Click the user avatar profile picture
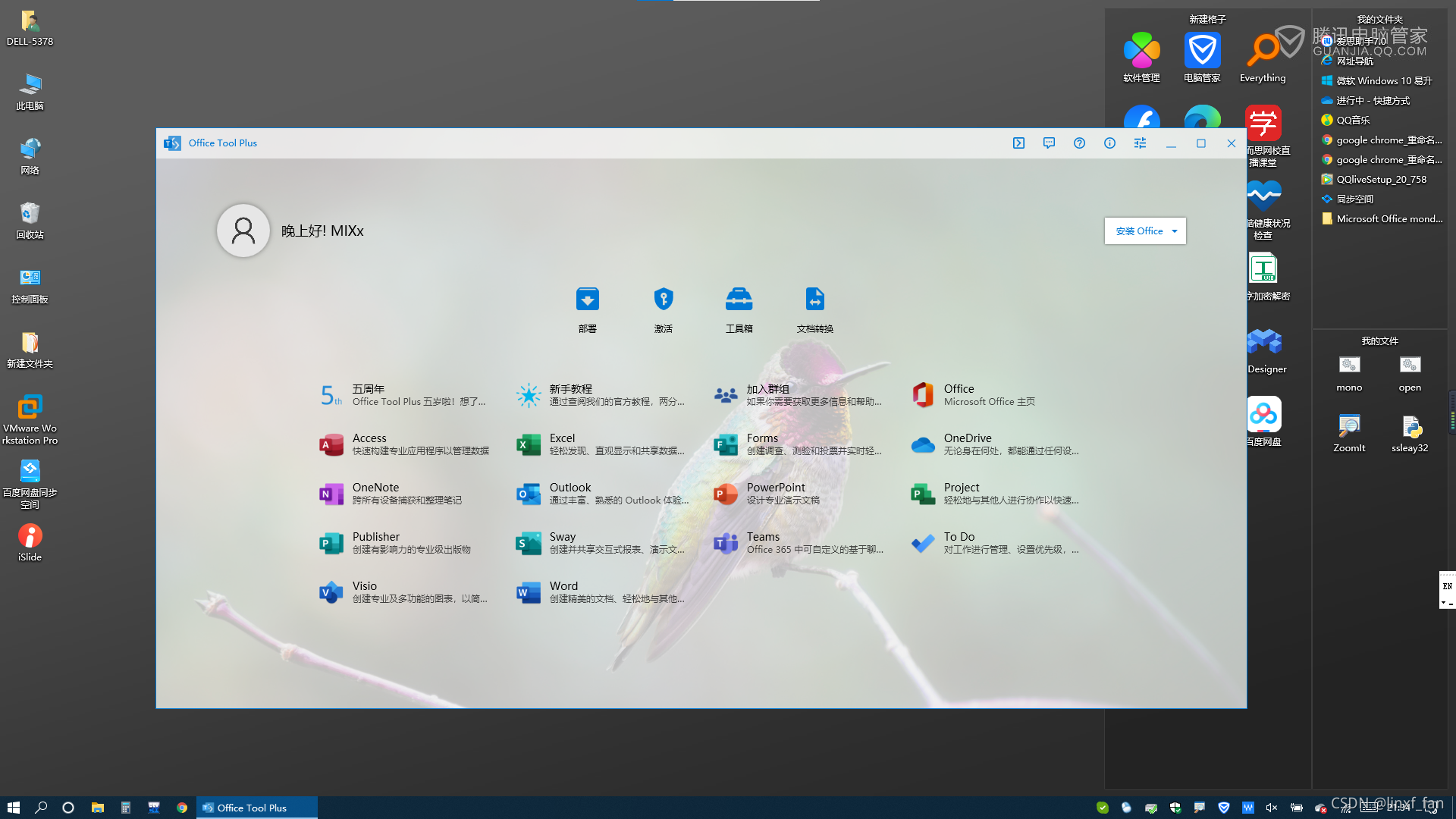This screenshot has height=819, width=1456. 243,231
